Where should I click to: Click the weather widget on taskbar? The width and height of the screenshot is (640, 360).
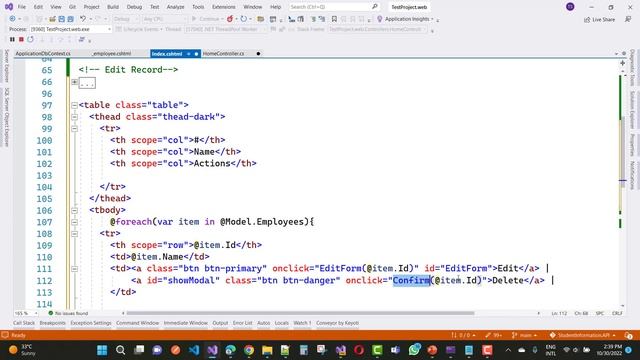pyautogui.click(x=22, y=350)
